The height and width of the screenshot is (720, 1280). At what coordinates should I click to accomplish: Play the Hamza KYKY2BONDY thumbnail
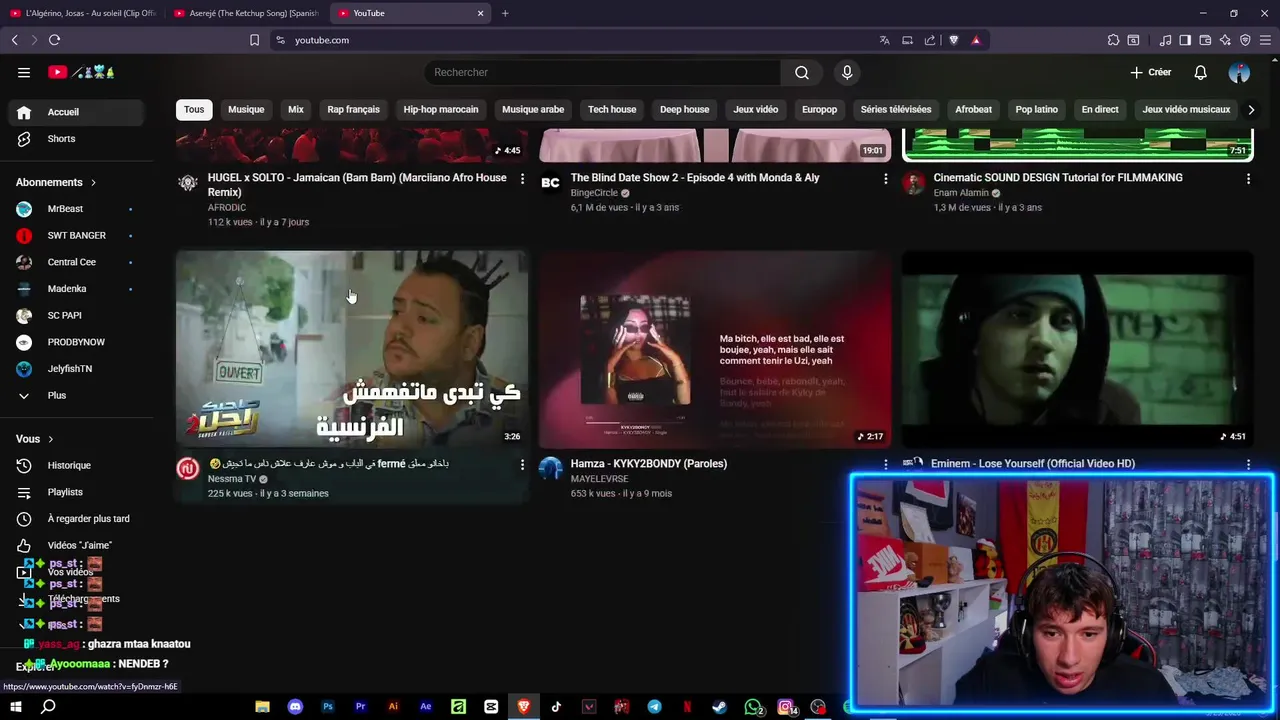(x=715, y=349)
